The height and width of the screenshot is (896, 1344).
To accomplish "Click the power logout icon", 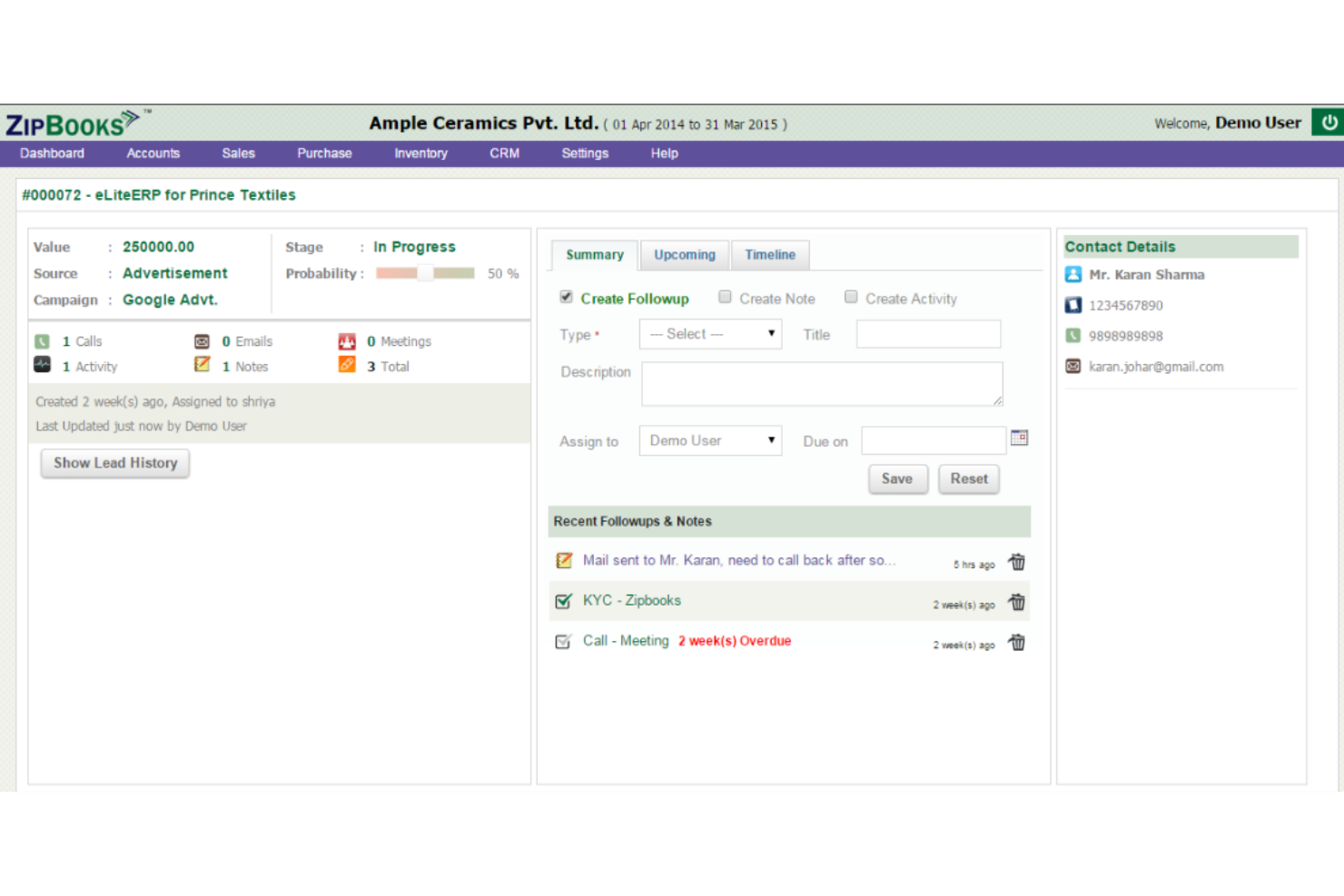I will [x=1328, y=123].
